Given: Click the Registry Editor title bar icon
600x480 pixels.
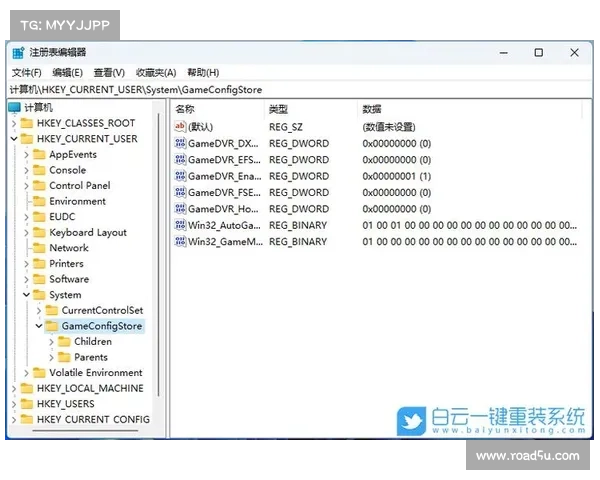Looking at the screenshot, I should point(19,52).
